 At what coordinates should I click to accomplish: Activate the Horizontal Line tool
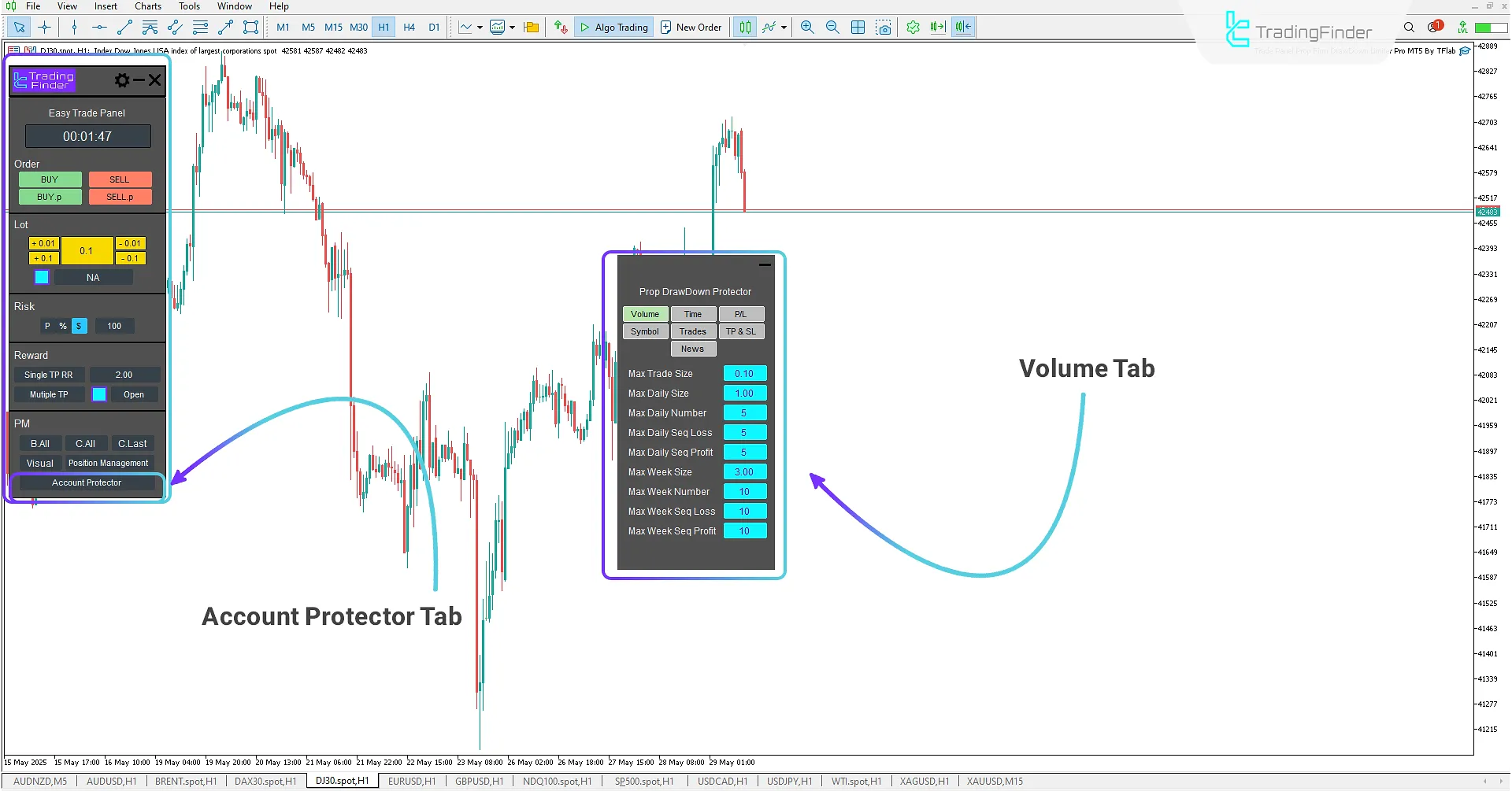(x=98, y=27)
